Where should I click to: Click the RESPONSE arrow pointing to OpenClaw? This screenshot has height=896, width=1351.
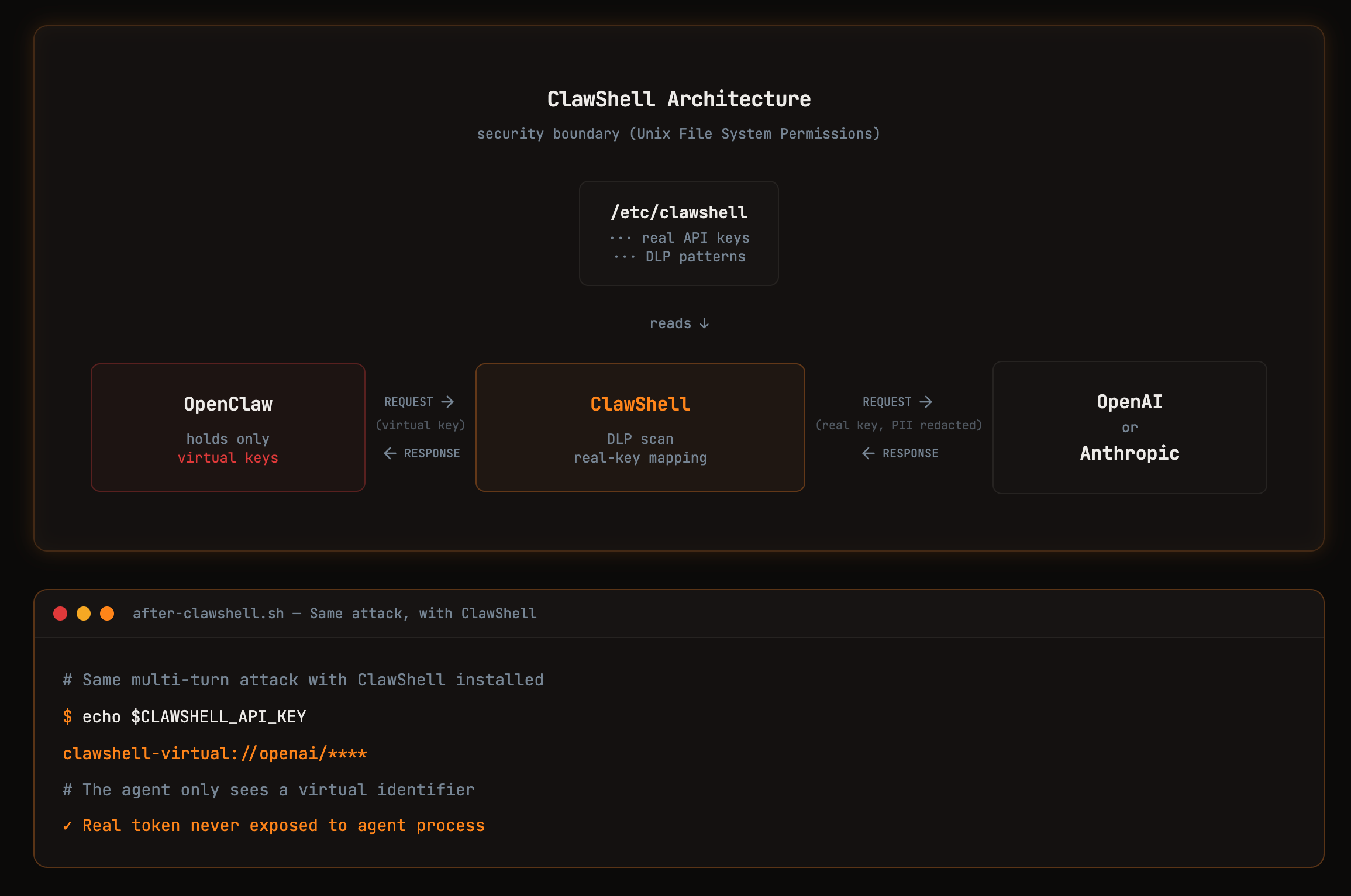pos(422,453)
